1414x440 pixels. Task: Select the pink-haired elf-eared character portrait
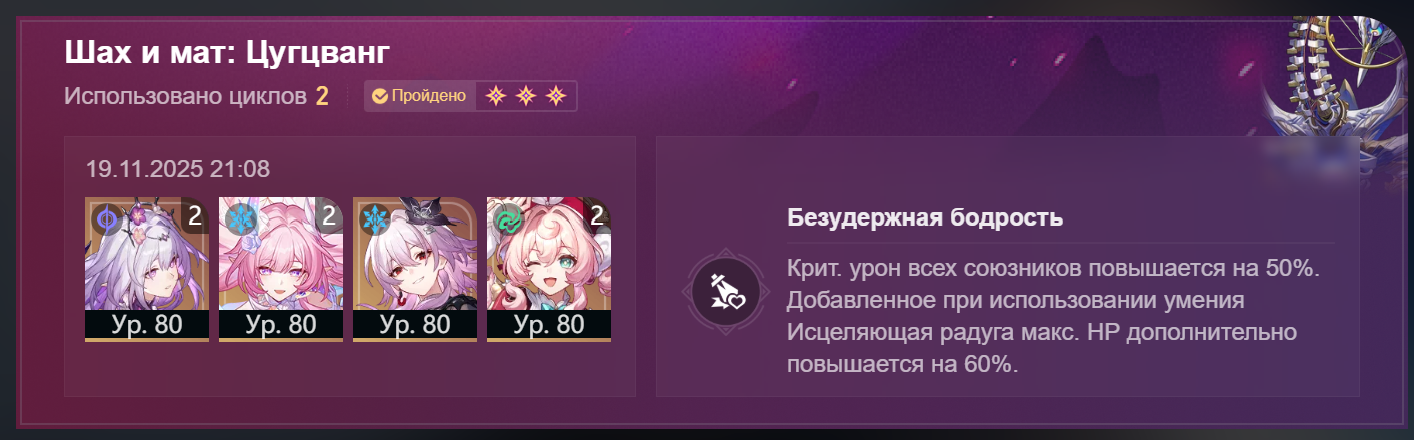coord(281,269)
